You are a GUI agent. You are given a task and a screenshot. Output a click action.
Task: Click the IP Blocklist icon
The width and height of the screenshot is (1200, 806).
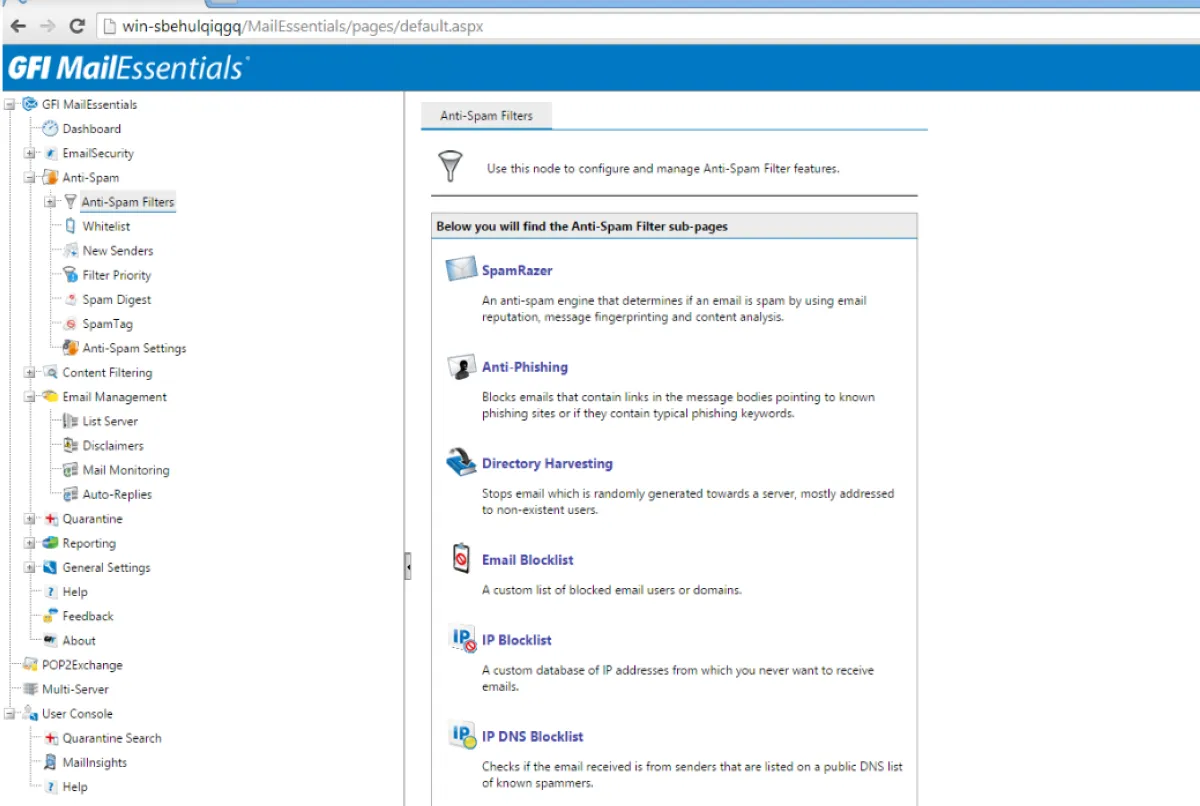pyautogui.click(x=463, y=640)
